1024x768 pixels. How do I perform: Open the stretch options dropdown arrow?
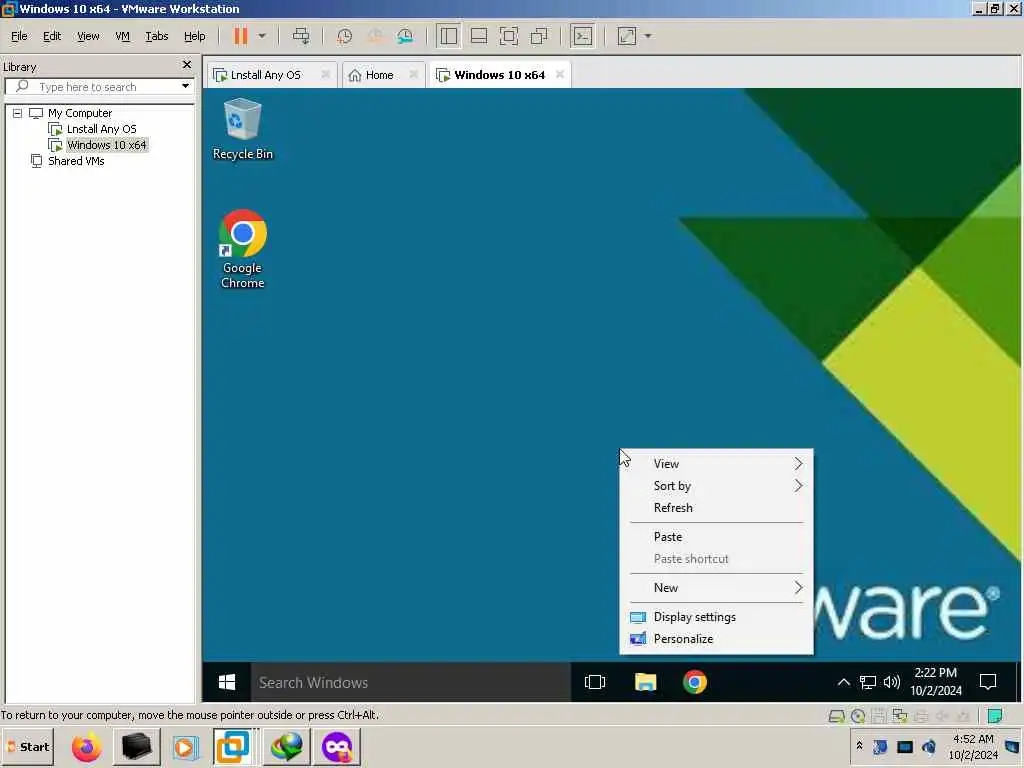(x=648, y=36)
